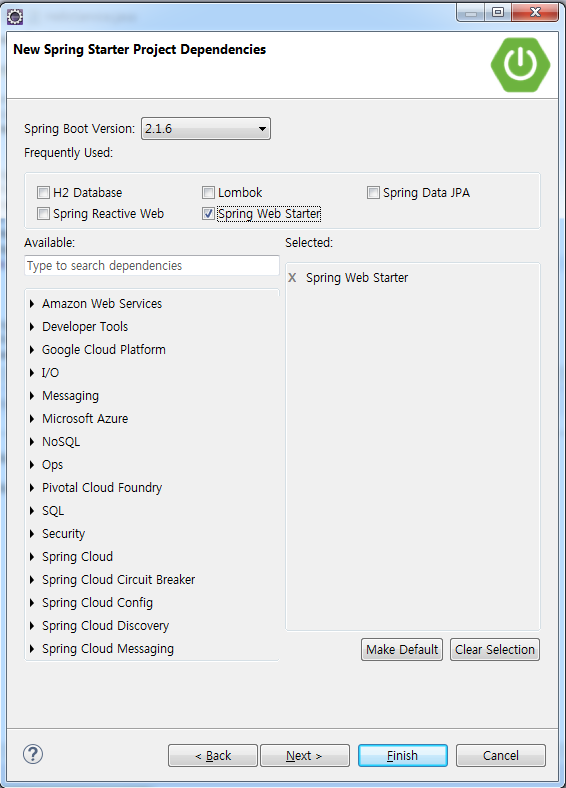Expand the Developer Tools category
The image size is (566, 788).
(x=32, y=327)
